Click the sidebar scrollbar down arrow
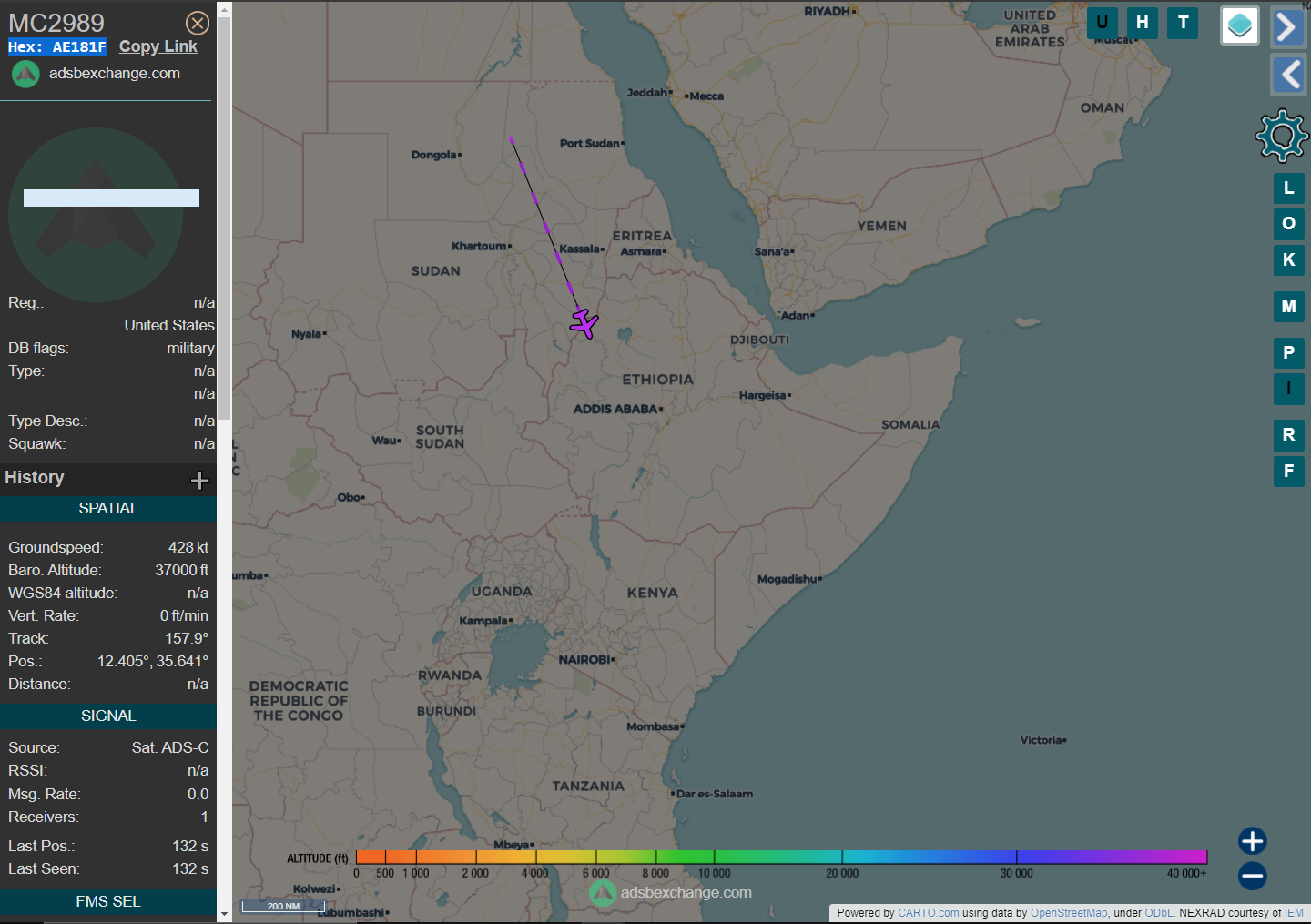1311x924 pixels. tap(224, 914)
